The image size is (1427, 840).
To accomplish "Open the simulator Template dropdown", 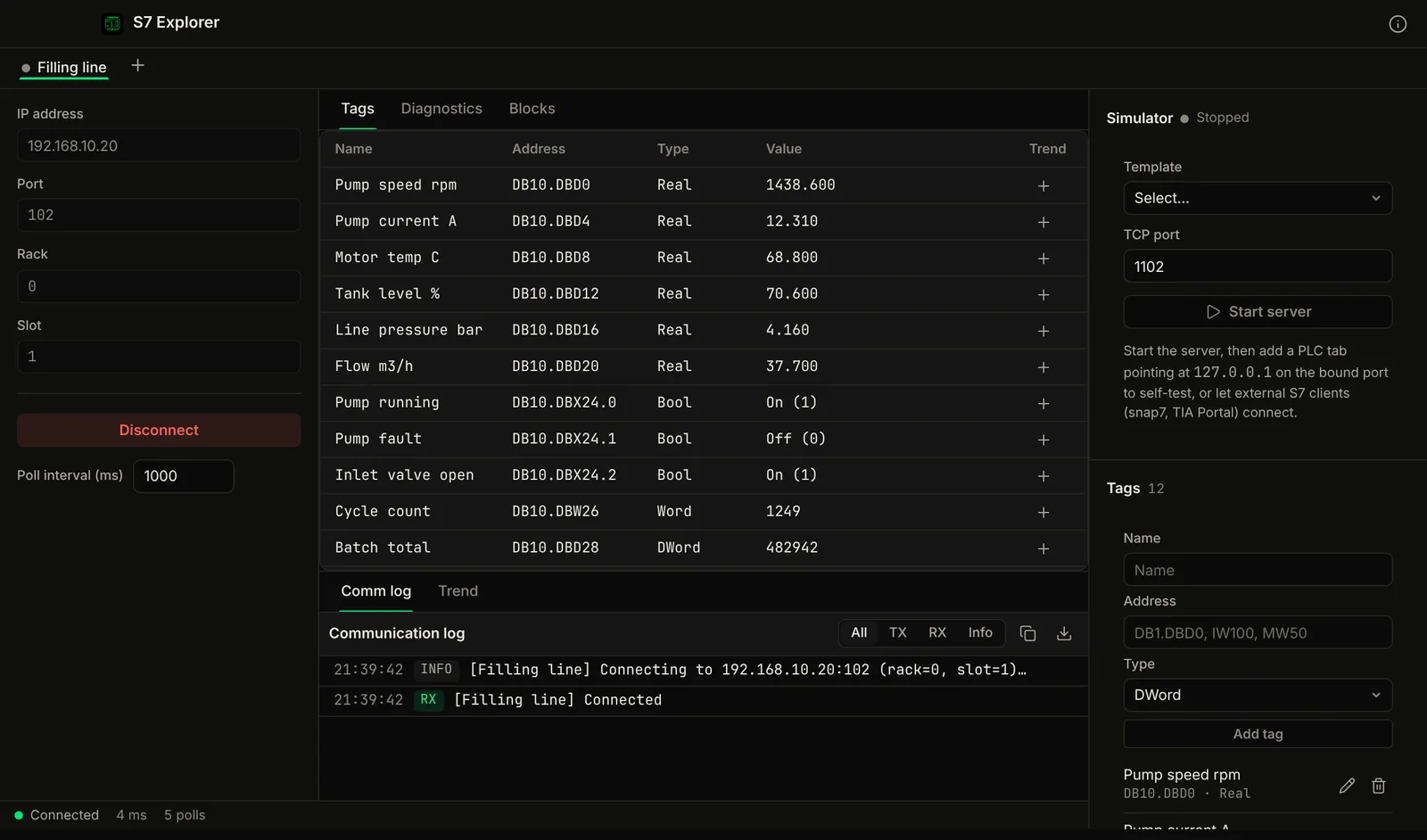I will click(x=1258, y=198).
